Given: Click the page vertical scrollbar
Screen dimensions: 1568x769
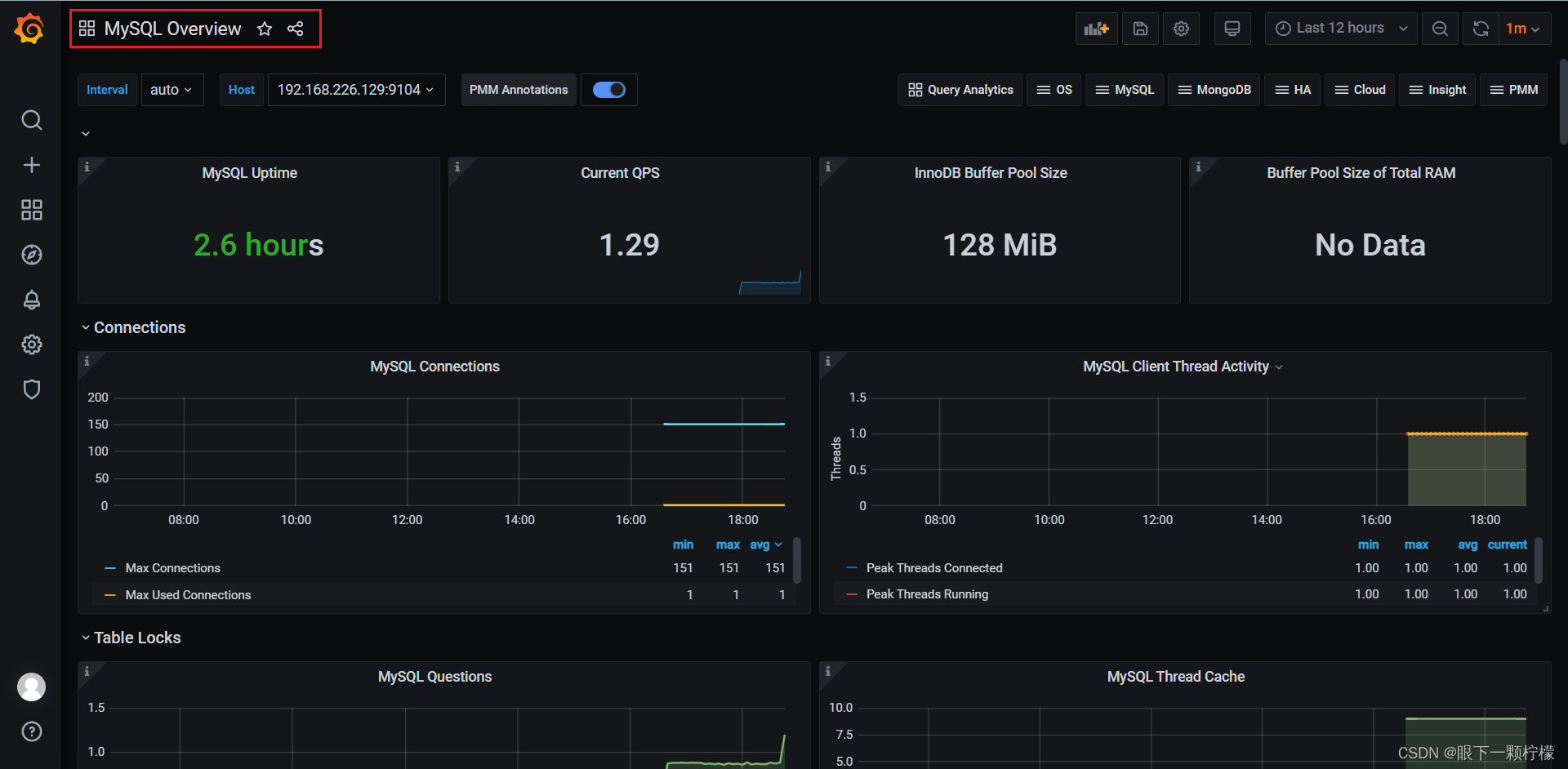Looking at the screenshot, I should pyautogui.click(x=1563, y=102).
